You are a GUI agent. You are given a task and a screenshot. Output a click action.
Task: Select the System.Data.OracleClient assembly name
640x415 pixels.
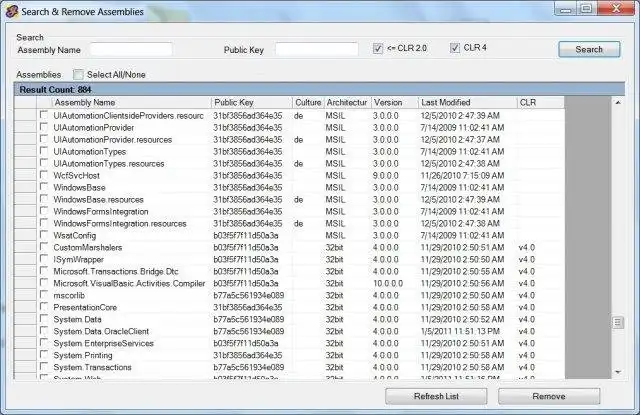click(x=101, y=331)
